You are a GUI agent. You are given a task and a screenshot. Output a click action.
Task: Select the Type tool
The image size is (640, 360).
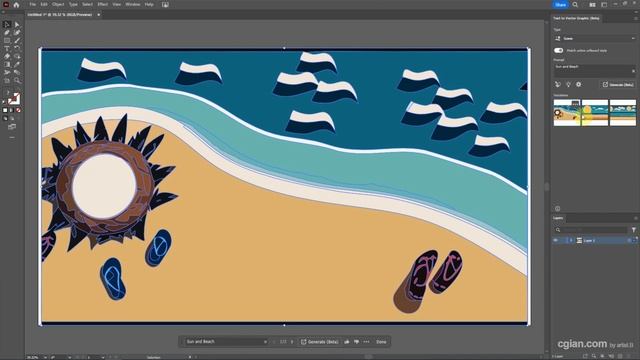[x=7, y=49]
